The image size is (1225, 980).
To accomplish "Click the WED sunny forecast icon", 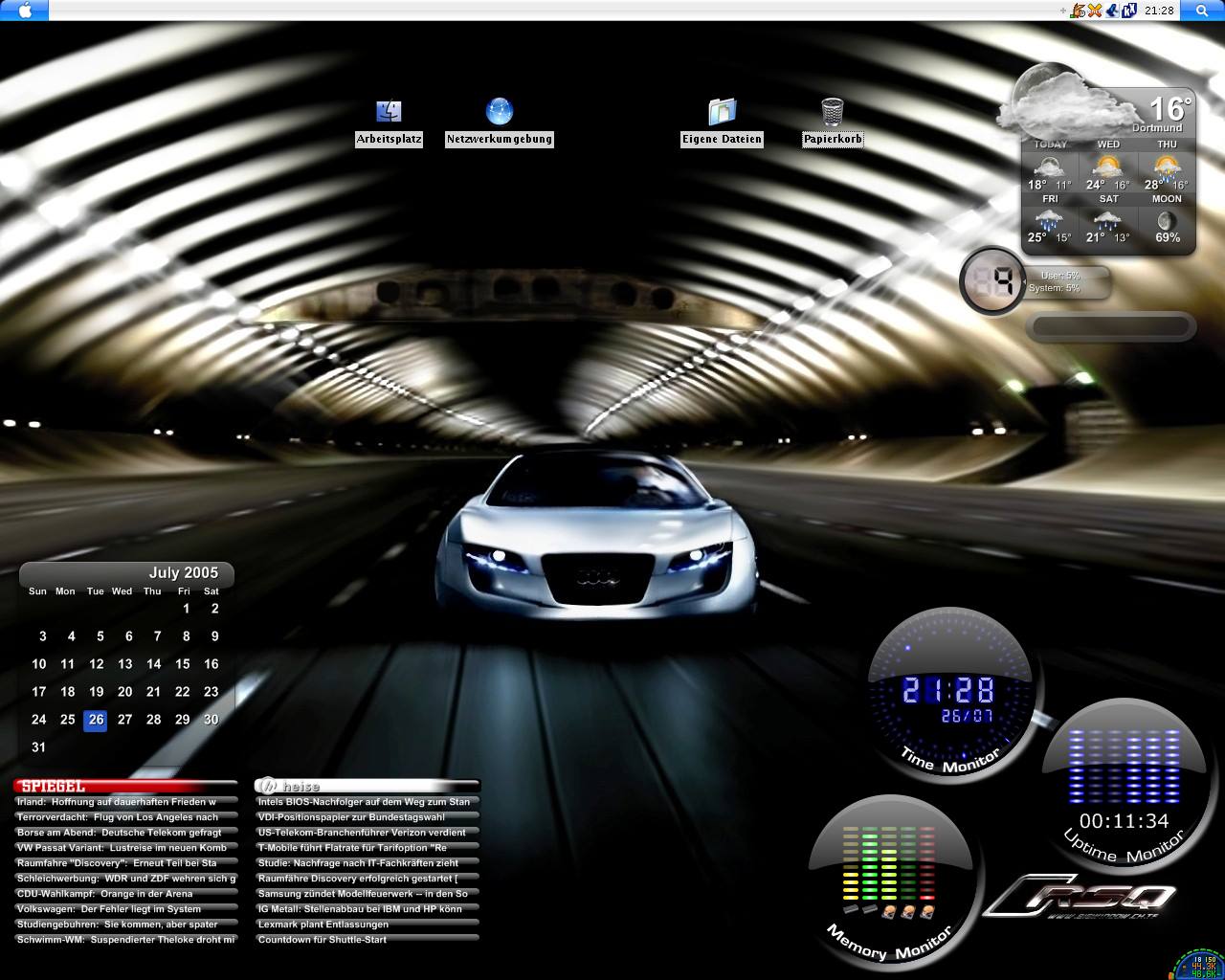I will [1108, 167].
